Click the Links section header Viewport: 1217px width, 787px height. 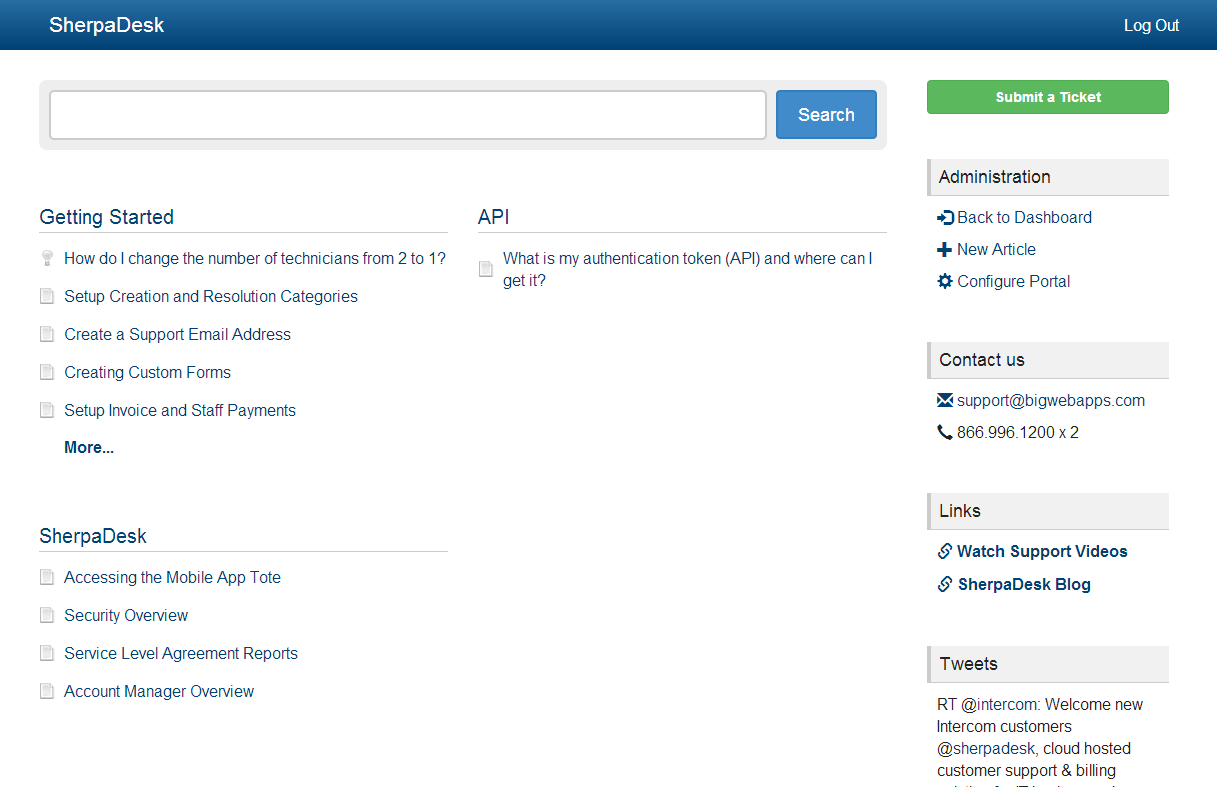(x=1048, y=511)
